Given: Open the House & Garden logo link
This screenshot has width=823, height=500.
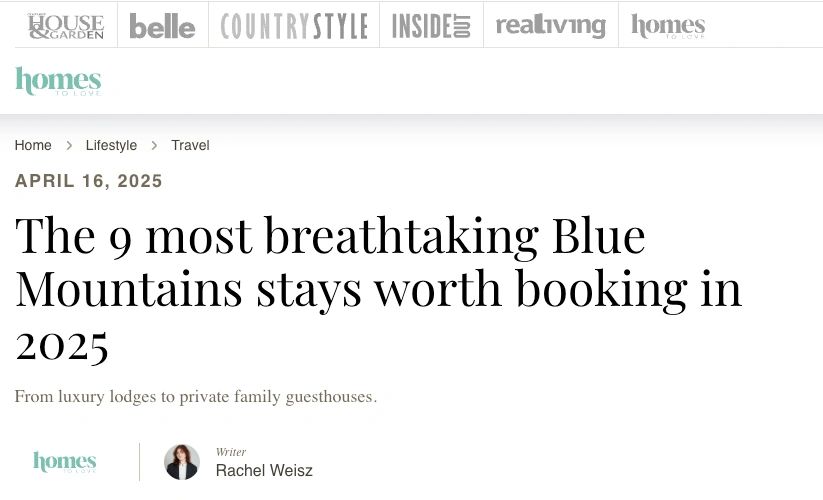Looking at the screenshot, I should (65, 25).
